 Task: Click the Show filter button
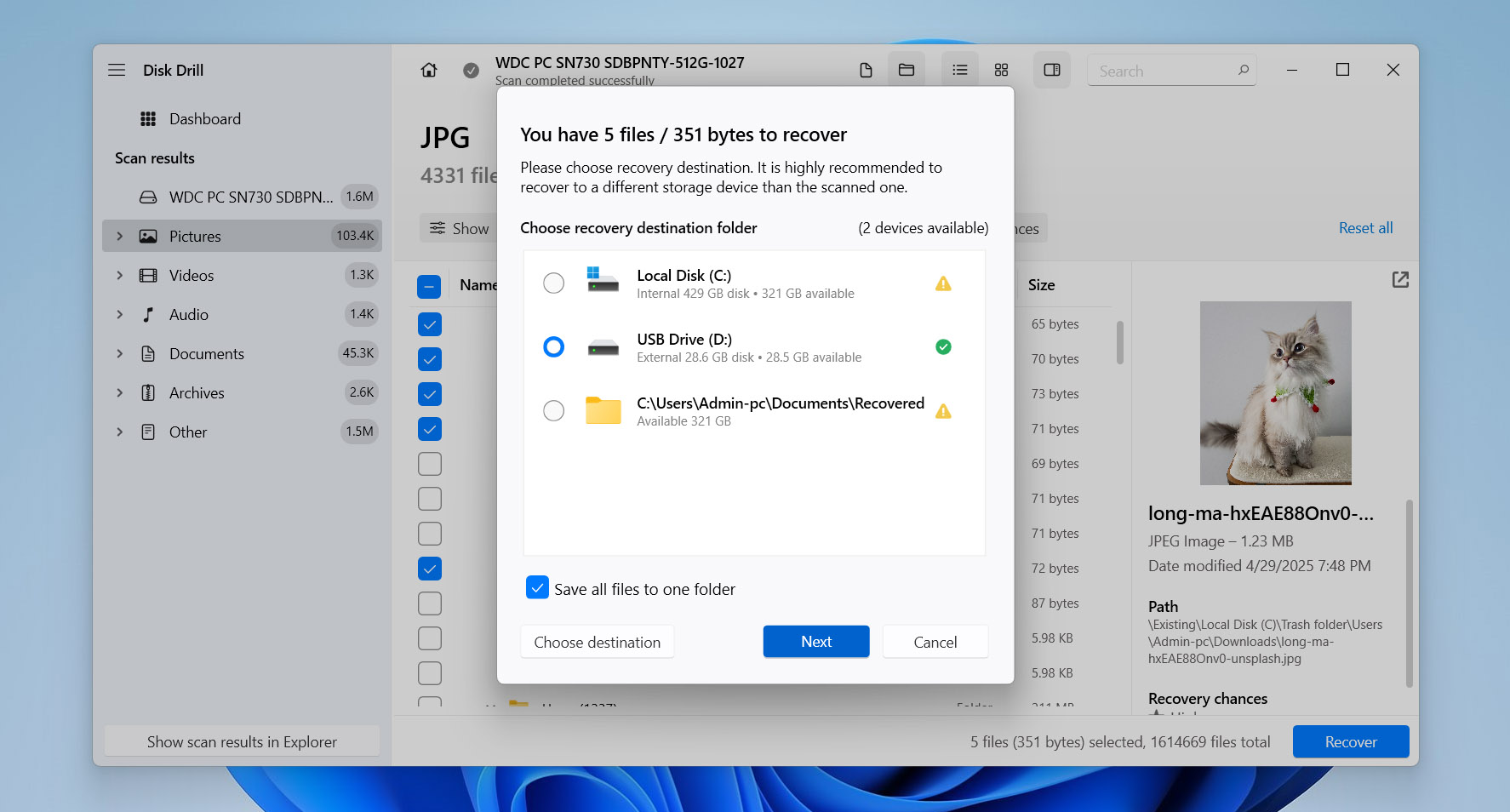pyautogui.click(x=459, y=228)
